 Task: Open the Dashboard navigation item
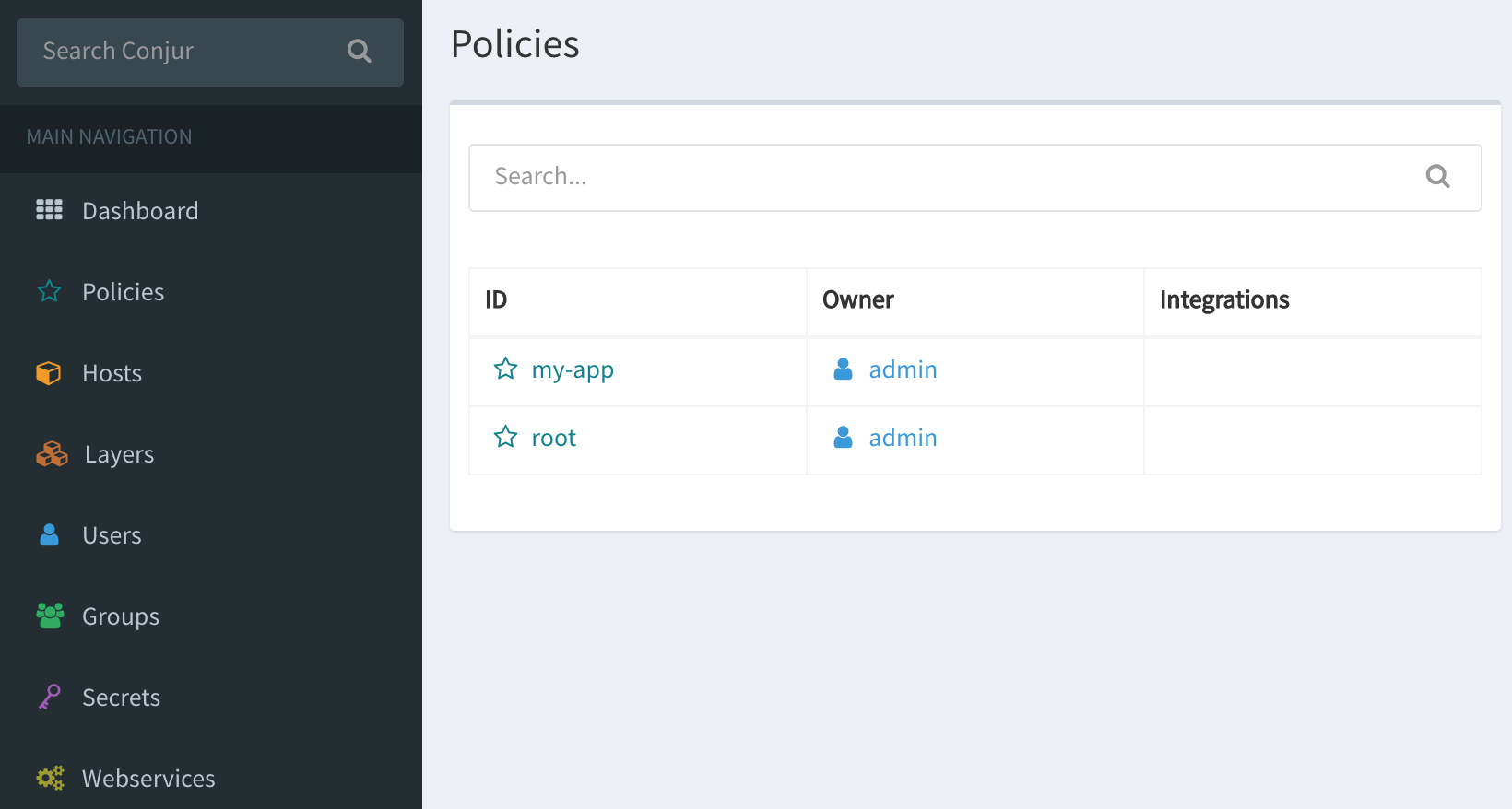(140, 211)
